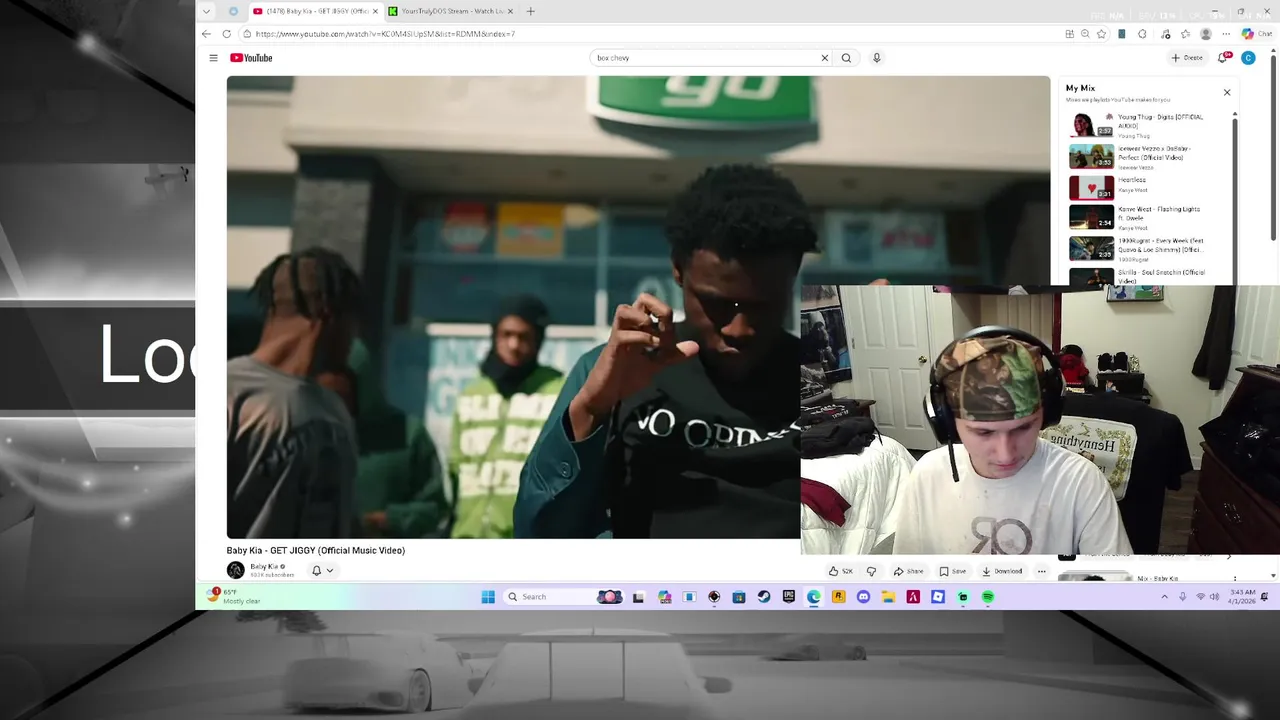Reload the page
Screen dimensions: 1280x720
click(x=227, y=34)
